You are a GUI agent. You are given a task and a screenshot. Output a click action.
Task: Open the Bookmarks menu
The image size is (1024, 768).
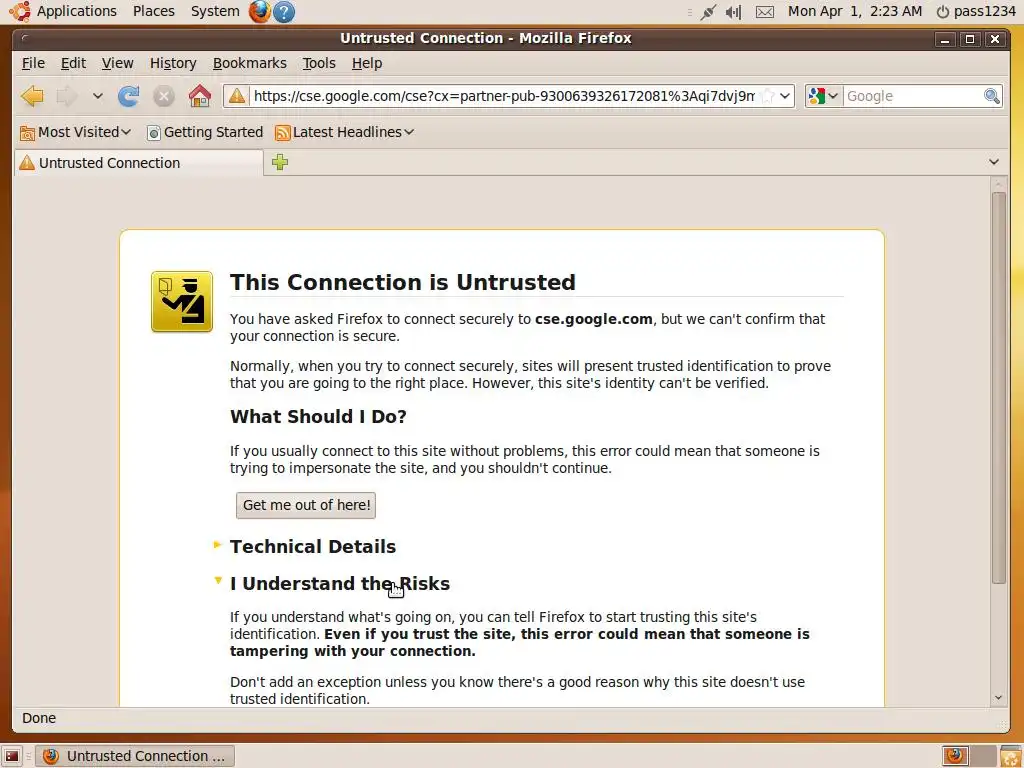[249, 63]
